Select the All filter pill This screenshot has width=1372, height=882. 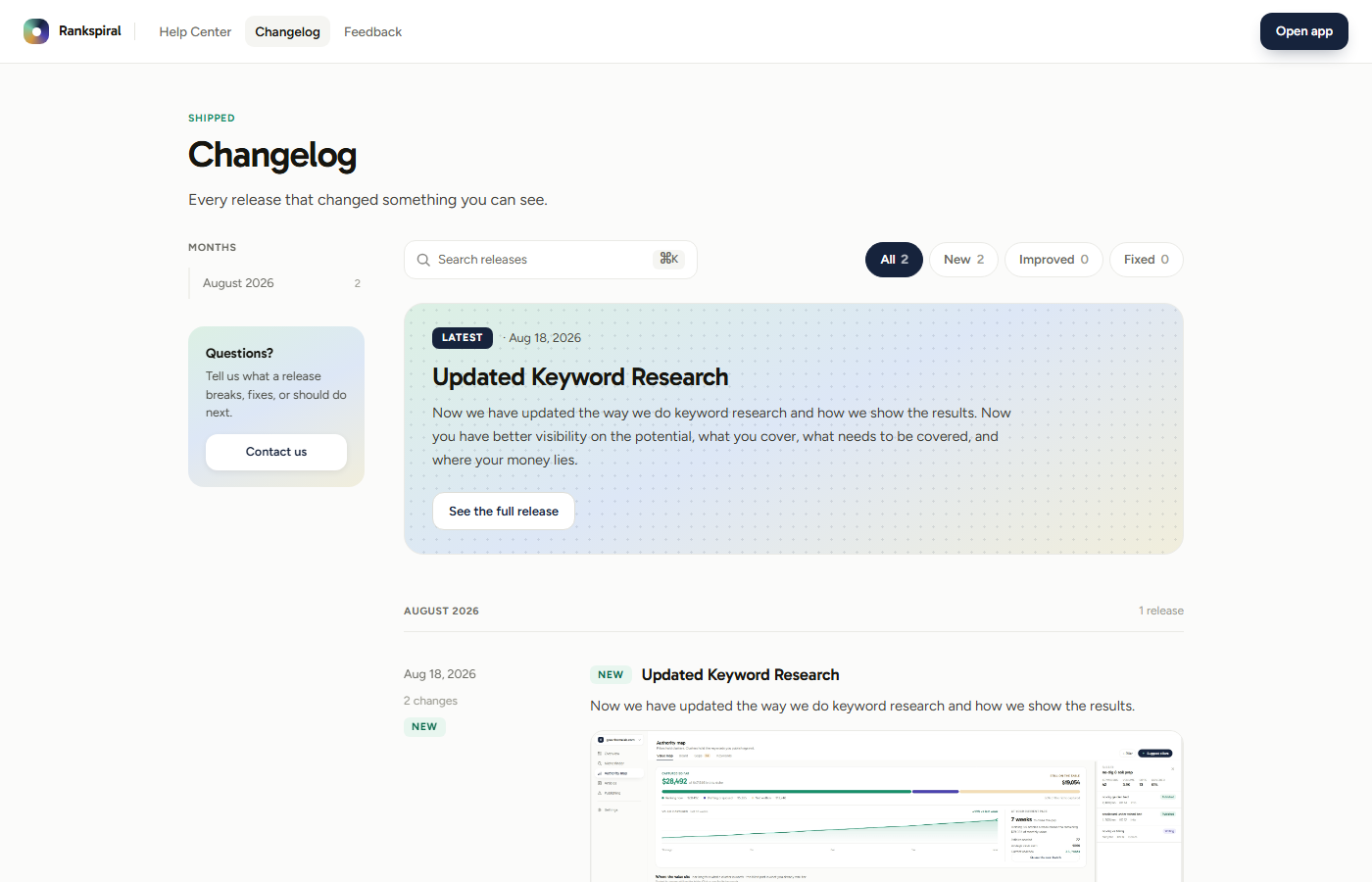pos(894,260)
